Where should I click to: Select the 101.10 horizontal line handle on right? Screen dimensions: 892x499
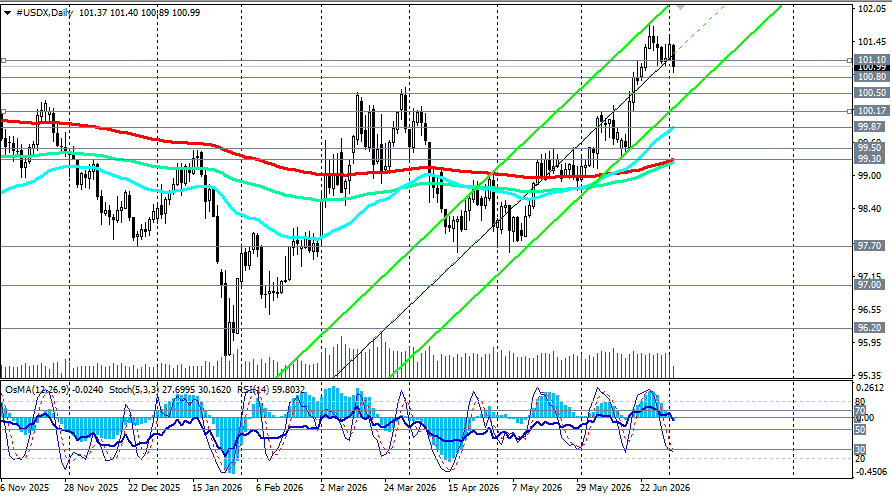click(850, 60)
